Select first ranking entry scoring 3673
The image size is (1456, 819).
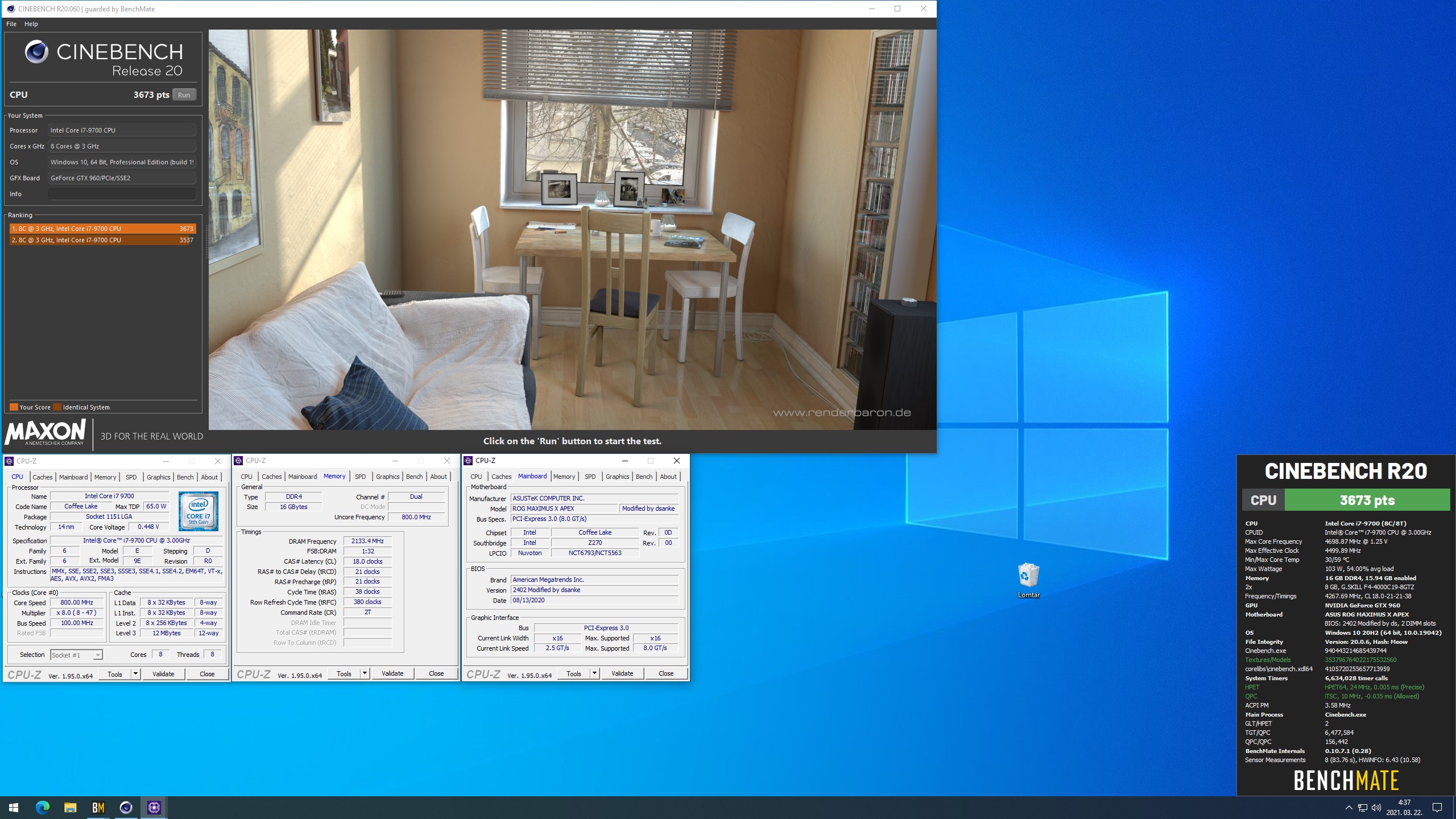point(102,229)
